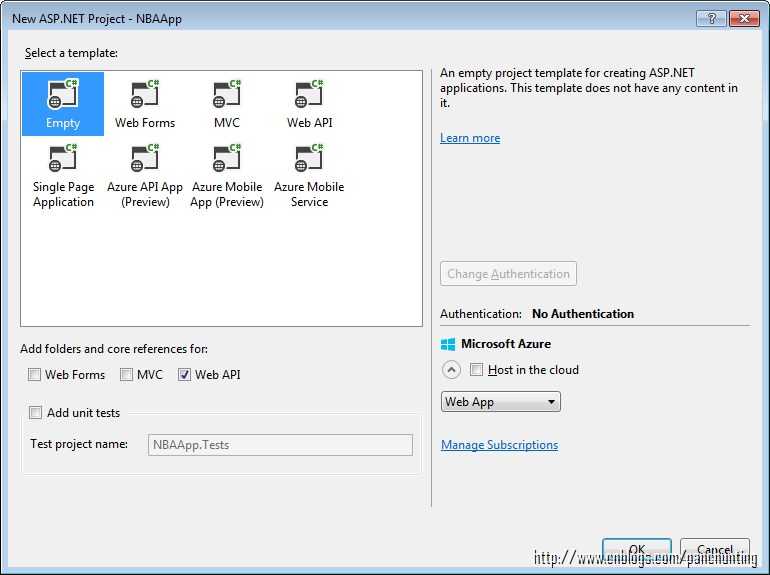Collapse the Microsoft Azure section chevron
This screenshot has width=770, height=575.
(451, 370)
